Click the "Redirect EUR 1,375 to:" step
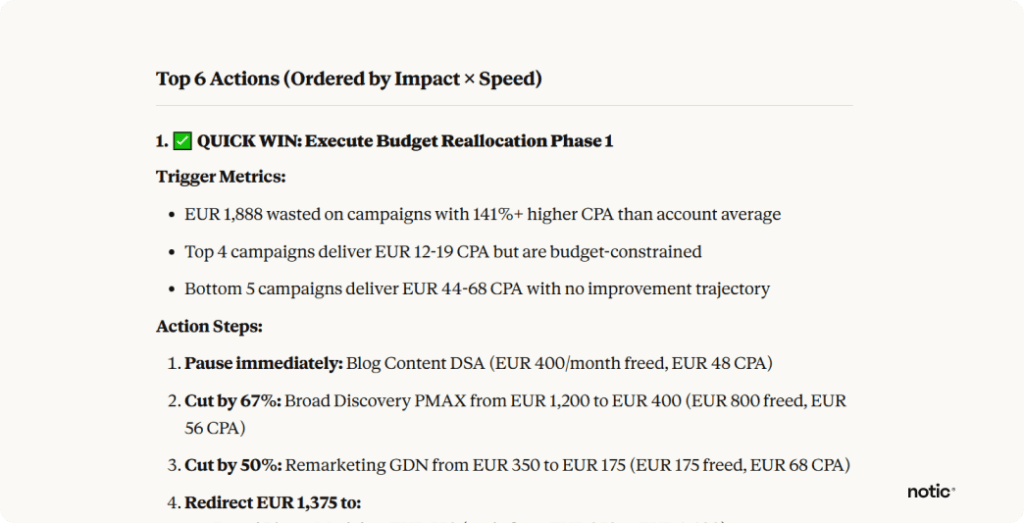Viewport: 1024px width, 523px height. coord(272,502)
